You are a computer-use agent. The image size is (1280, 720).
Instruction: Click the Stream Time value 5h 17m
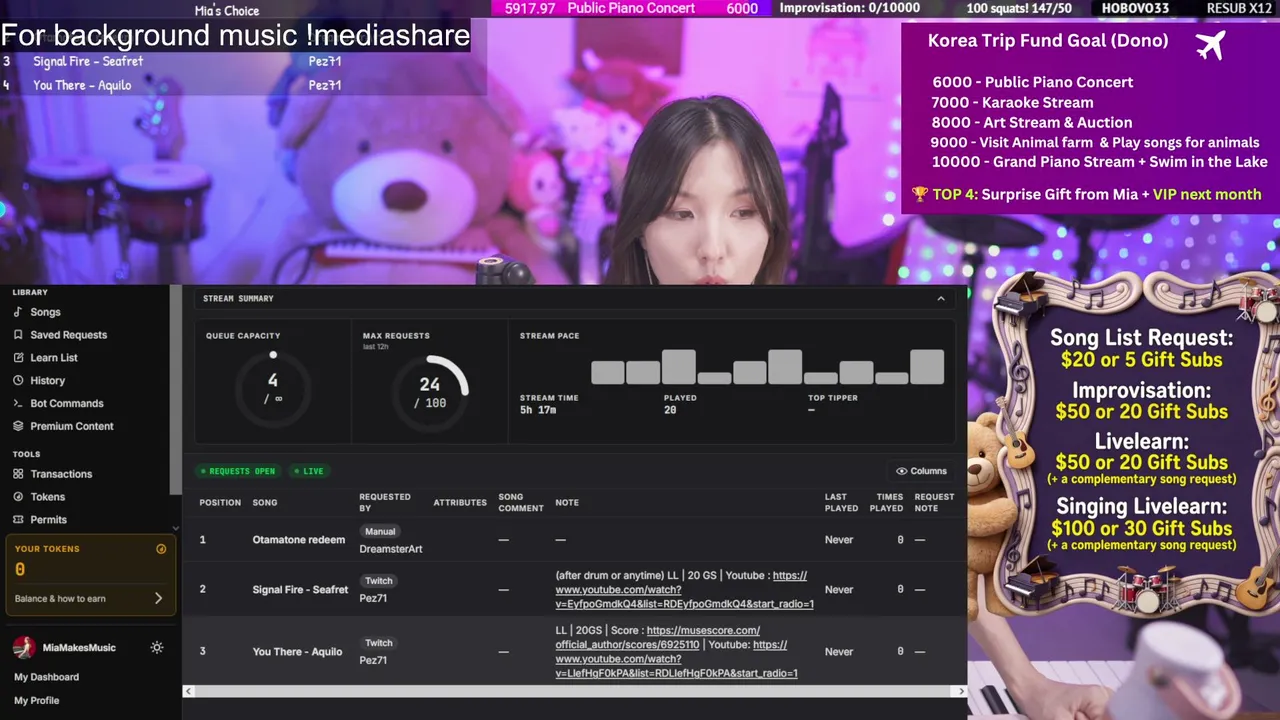(x=538, y=410)
